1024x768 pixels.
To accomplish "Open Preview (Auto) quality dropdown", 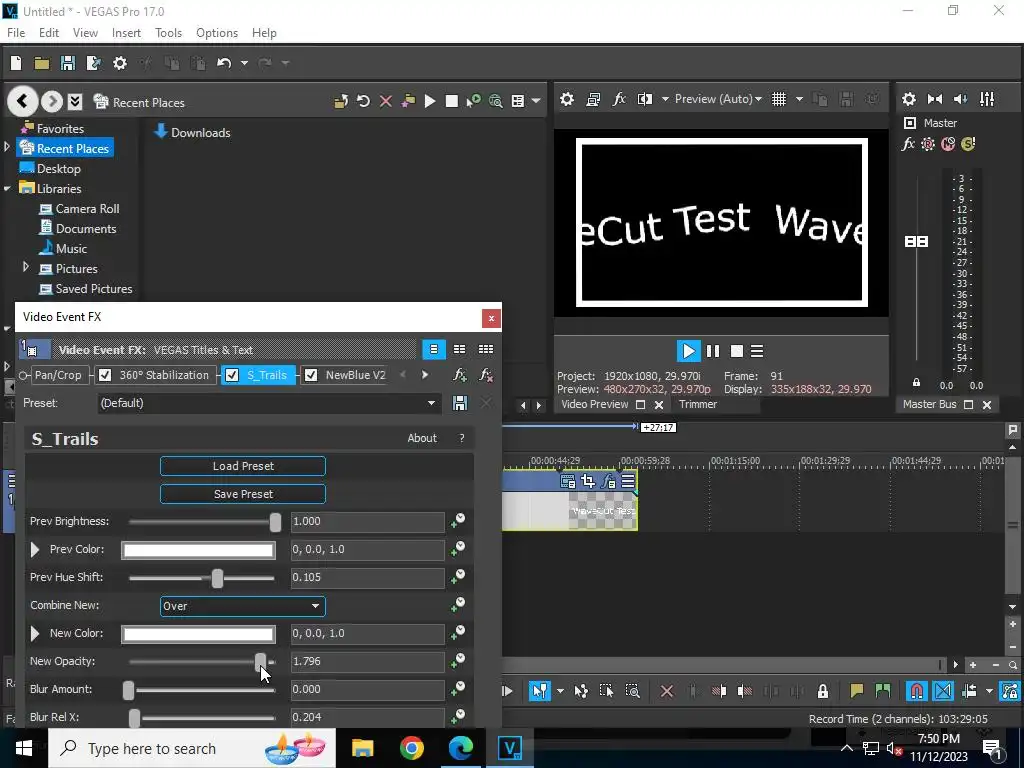I will (718, 99).
